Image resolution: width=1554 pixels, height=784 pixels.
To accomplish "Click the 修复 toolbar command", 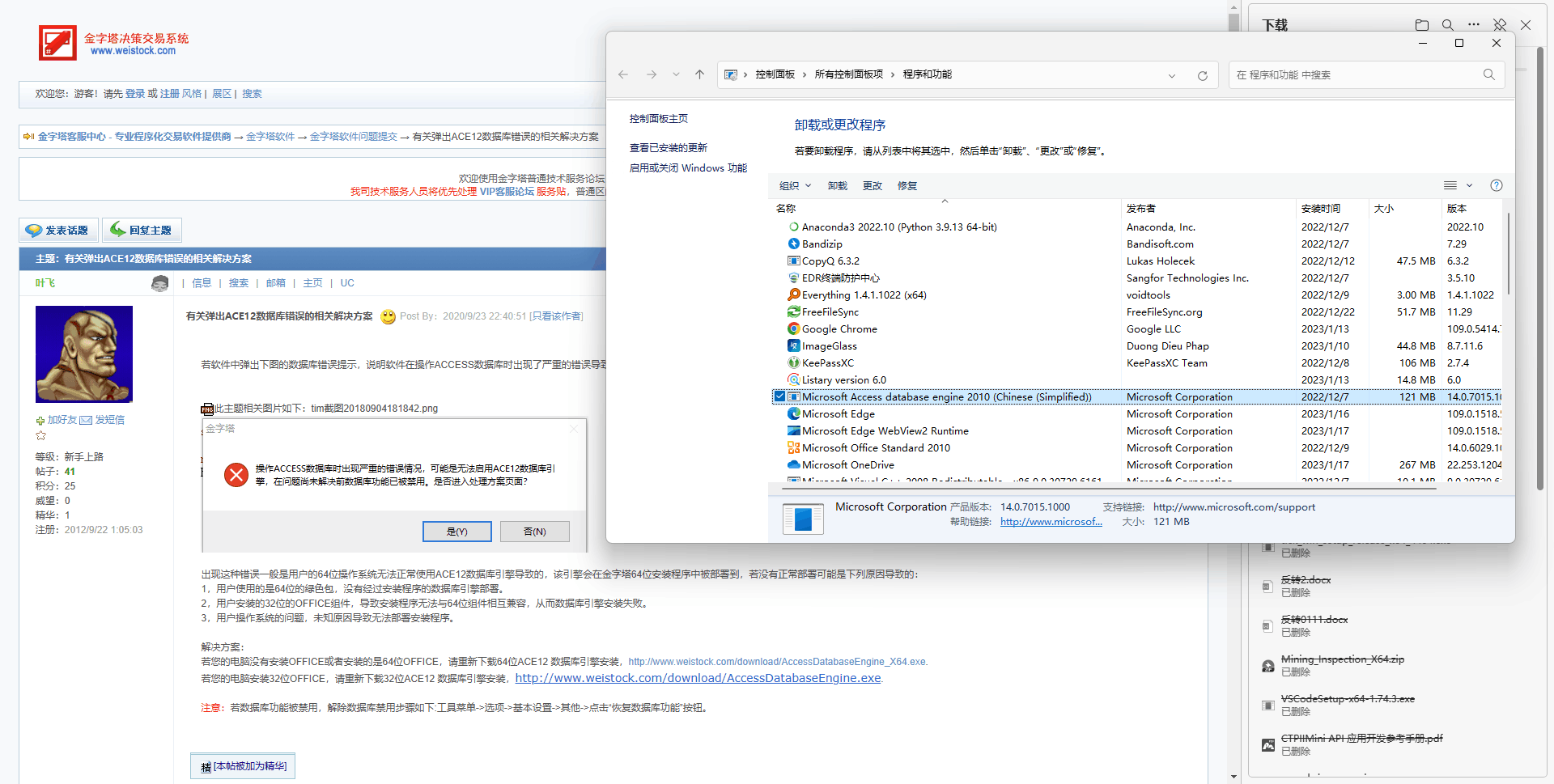I will (x=907, y=186).
